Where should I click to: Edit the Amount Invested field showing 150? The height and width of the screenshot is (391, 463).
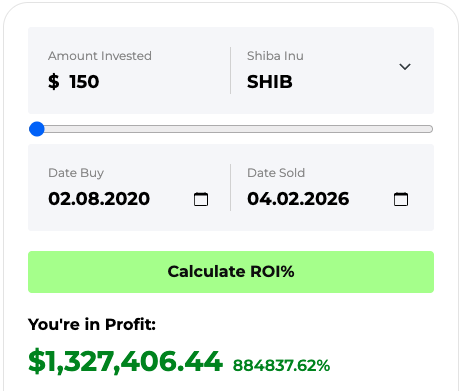84,82
